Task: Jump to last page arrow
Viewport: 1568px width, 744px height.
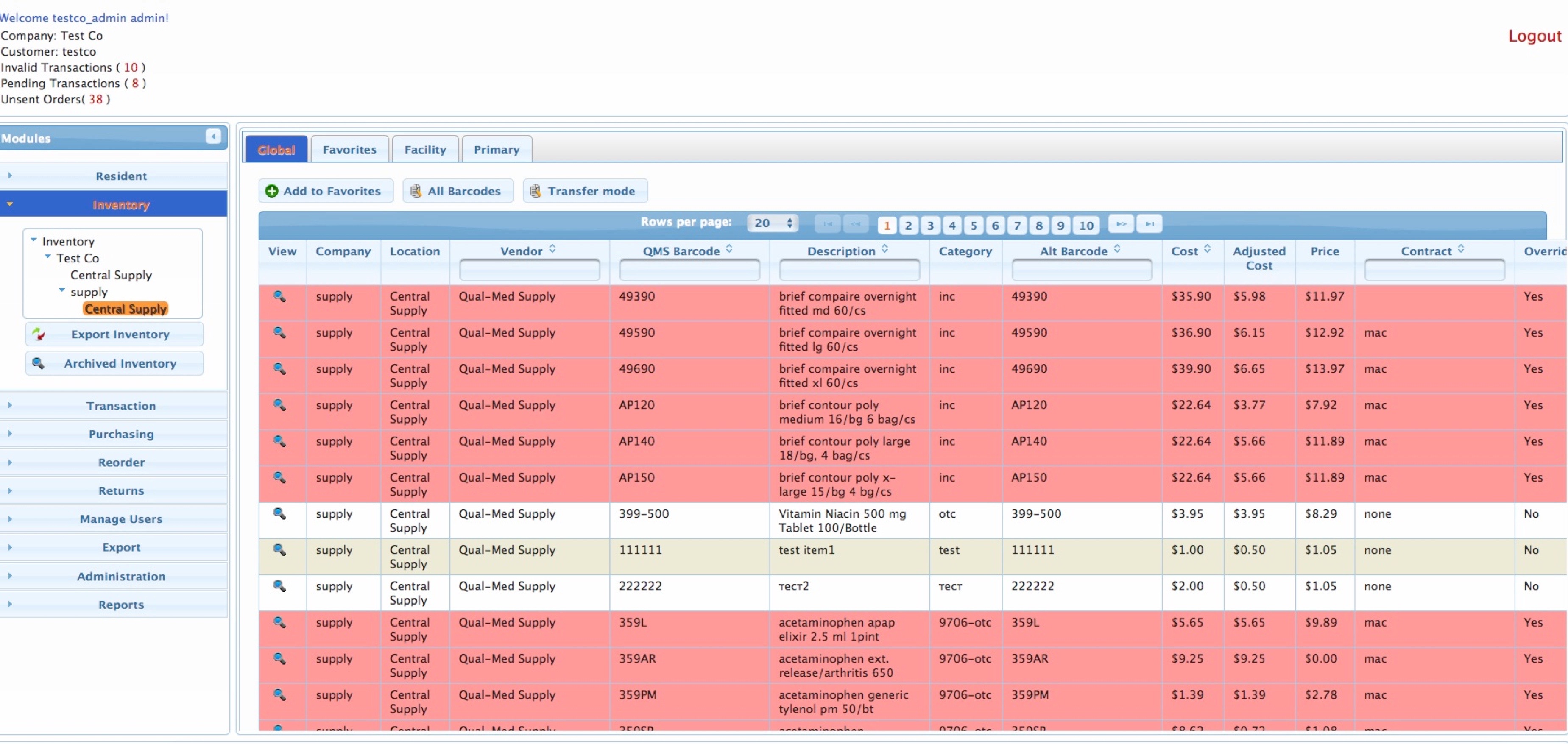Action: tap(1149, 225)
